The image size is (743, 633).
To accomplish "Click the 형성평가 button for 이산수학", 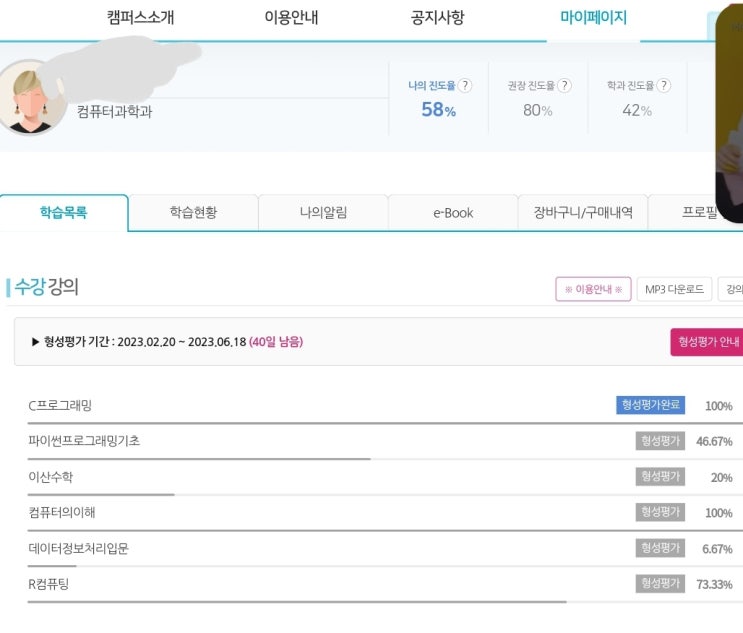I will (660, 477).
